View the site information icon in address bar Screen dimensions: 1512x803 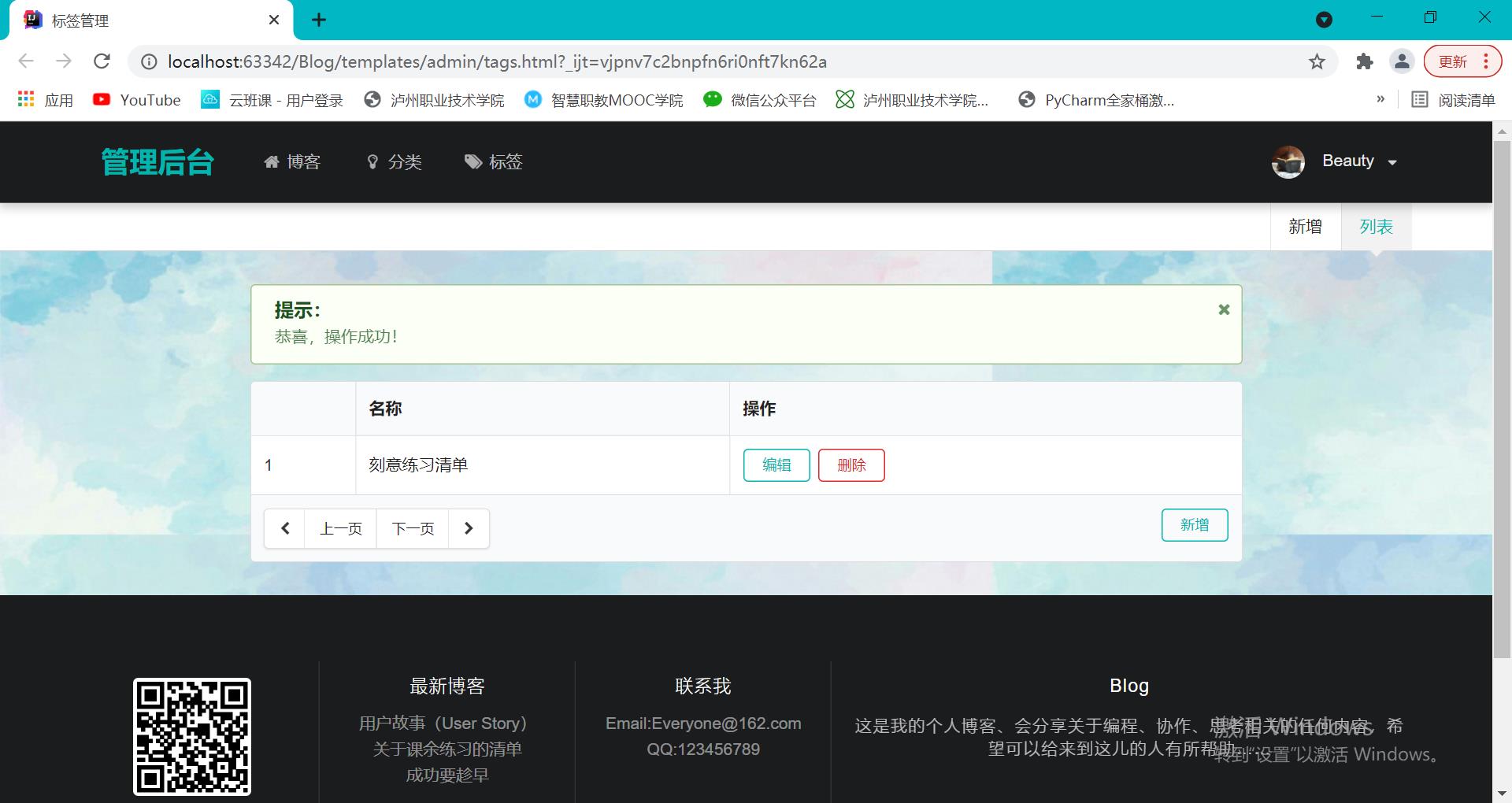(149, 61)
